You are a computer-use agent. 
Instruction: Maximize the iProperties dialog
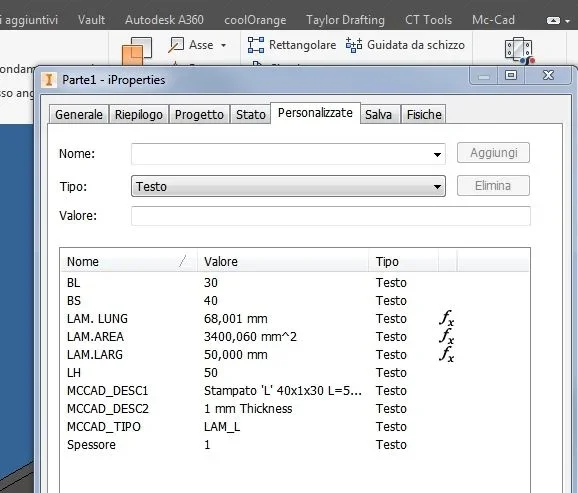click(511, 75)
